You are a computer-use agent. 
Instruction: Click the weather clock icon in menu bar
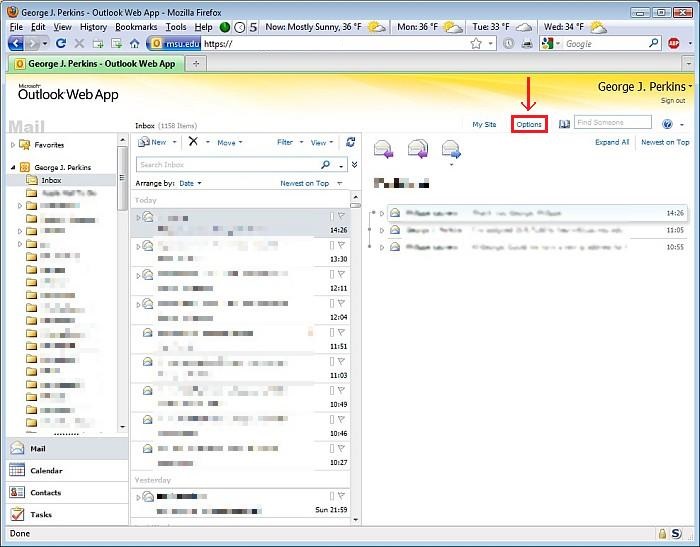240,28
